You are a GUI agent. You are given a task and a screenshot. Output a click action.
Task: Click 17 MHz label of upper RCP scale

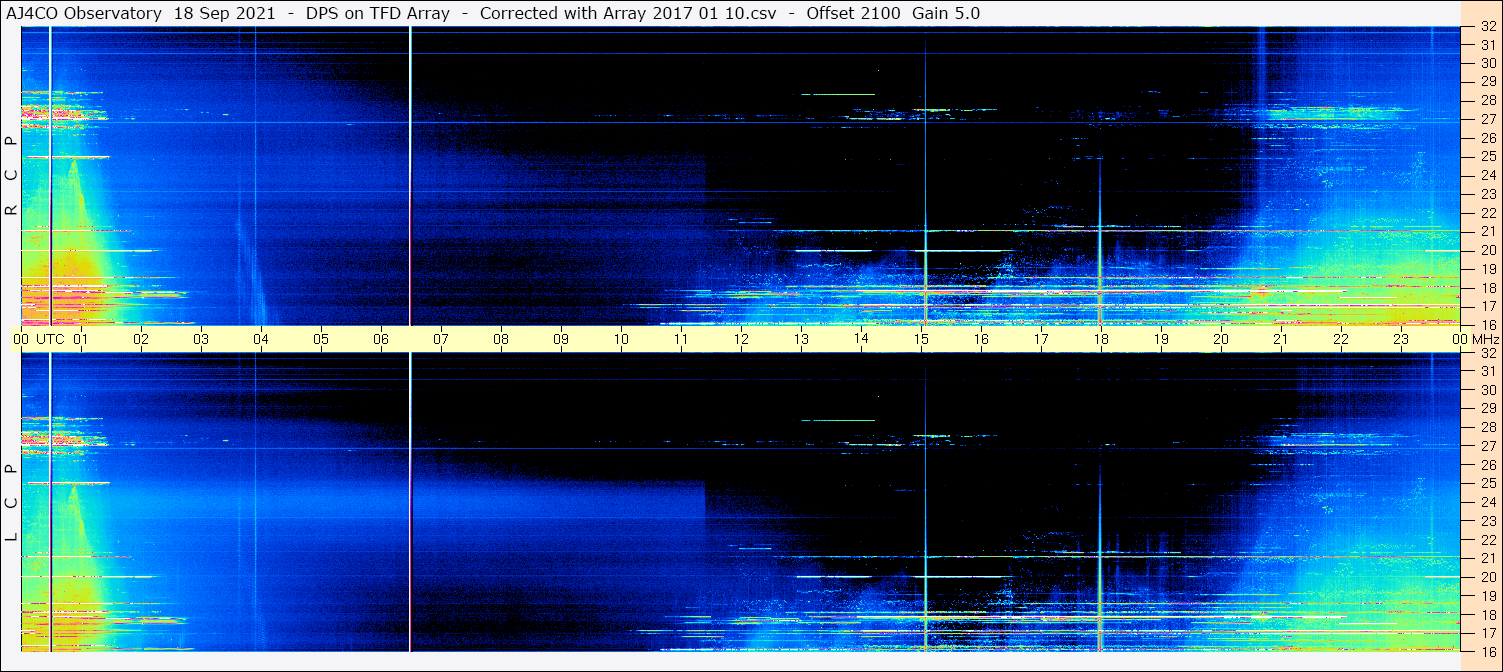(1488, 306)
